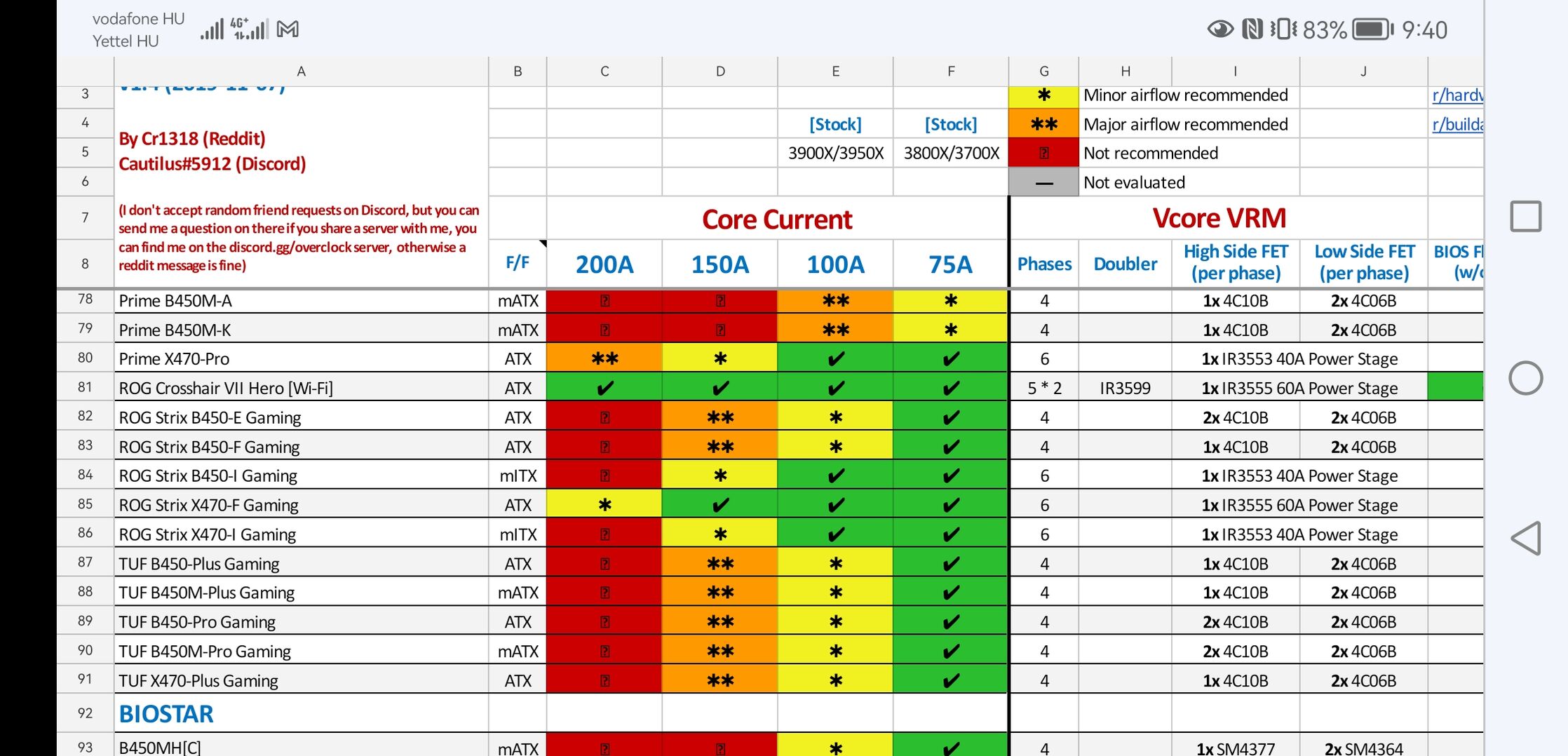Image resolution: width=1568 pixels, height=756 pixels.
Task: Select column G header
Action: [1043, 72]
